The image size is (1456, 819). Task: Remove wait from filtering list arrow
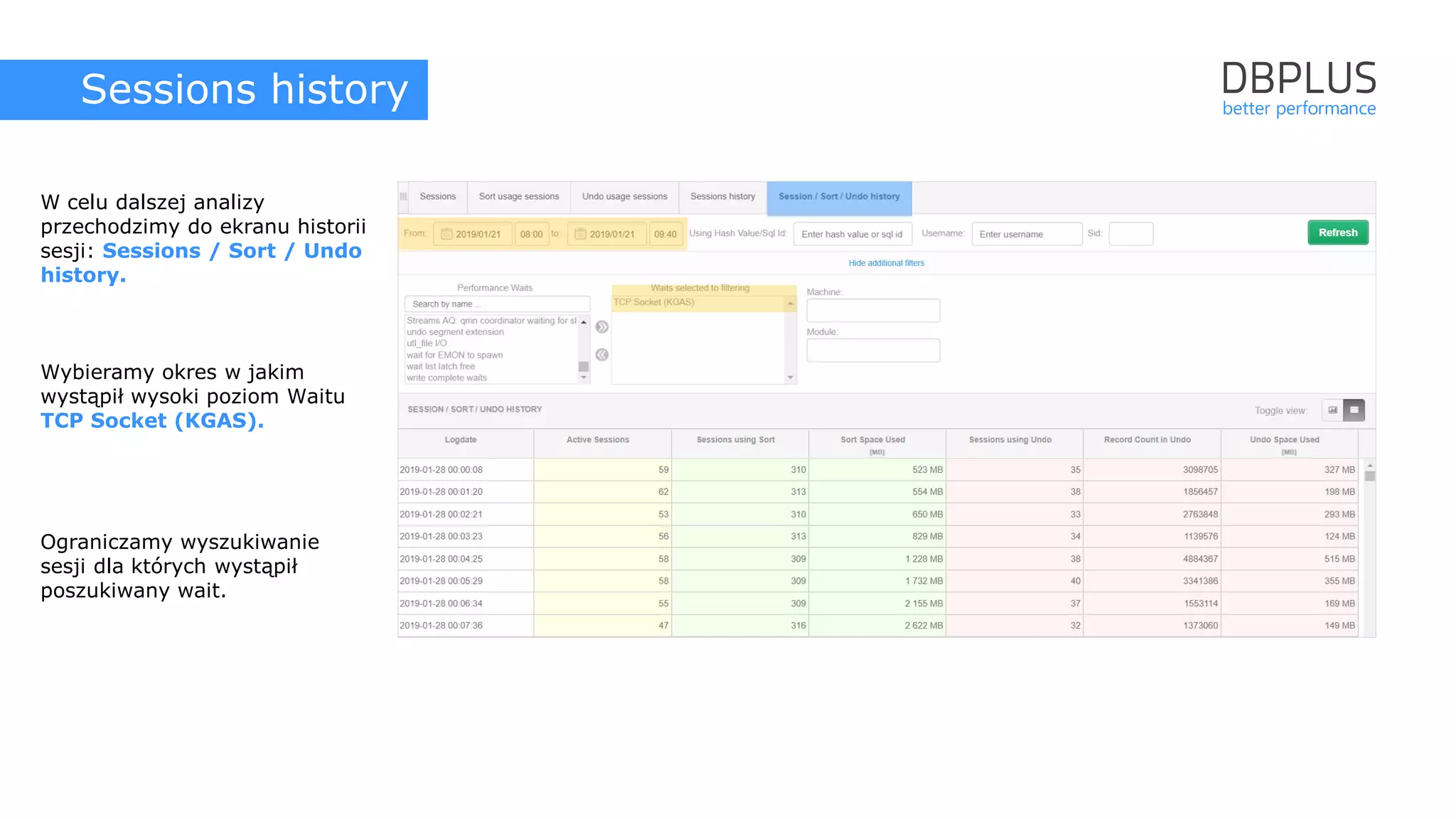pyautogui.click(x=601, y=355)
